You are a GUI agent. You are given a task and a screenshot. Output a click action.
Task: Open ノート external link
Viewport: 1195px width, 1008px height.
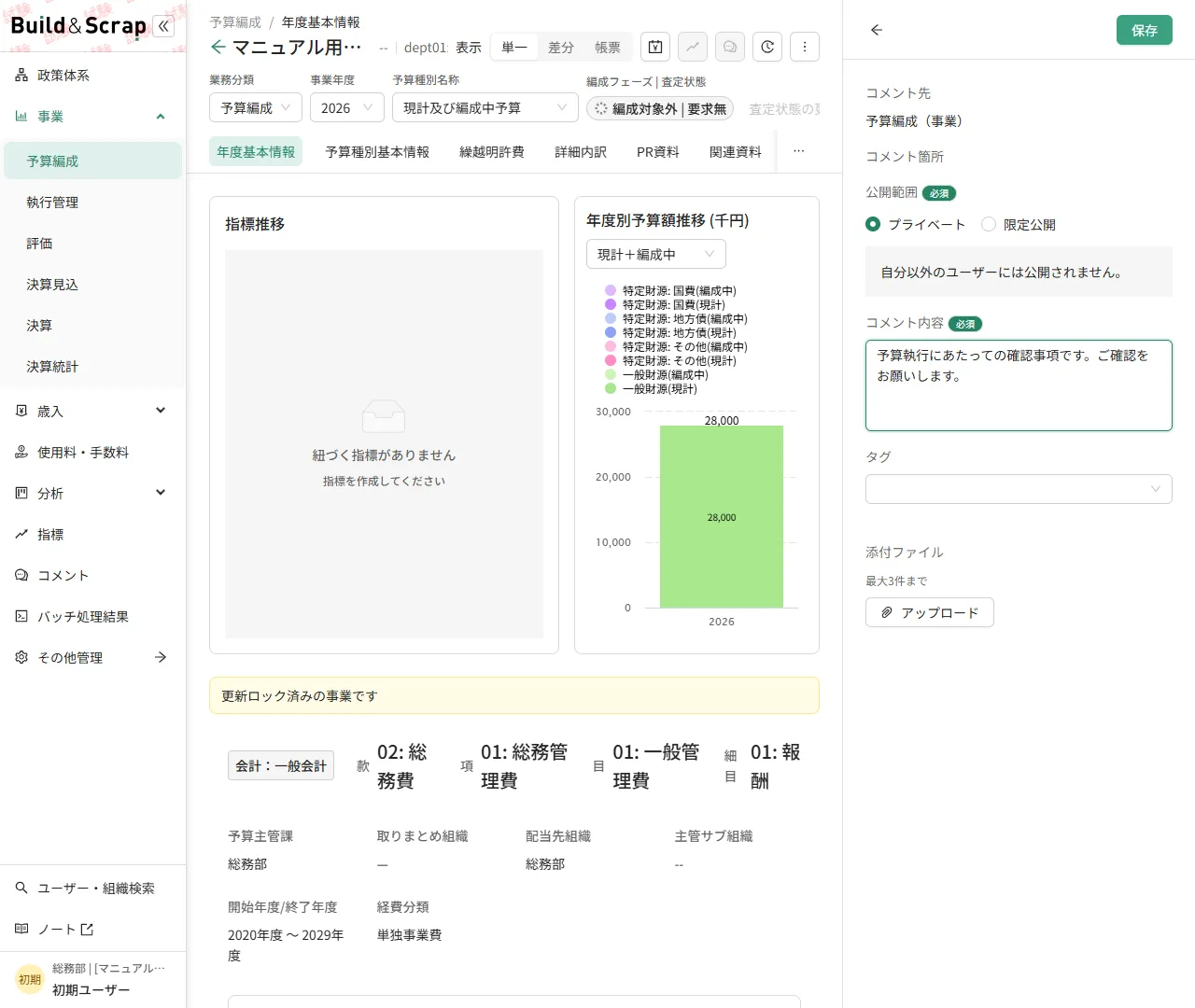tap(92, 930)
